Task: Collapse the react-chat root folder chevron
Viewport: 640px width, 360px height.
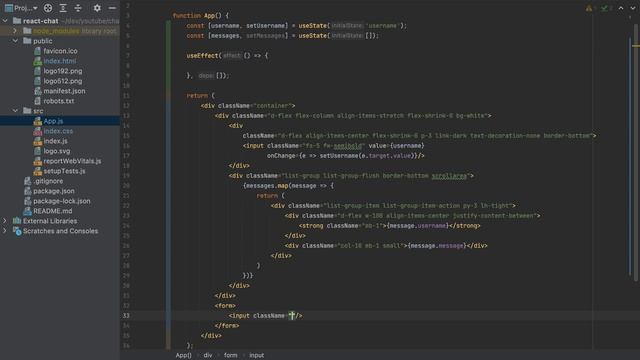Action: [5, 21]
